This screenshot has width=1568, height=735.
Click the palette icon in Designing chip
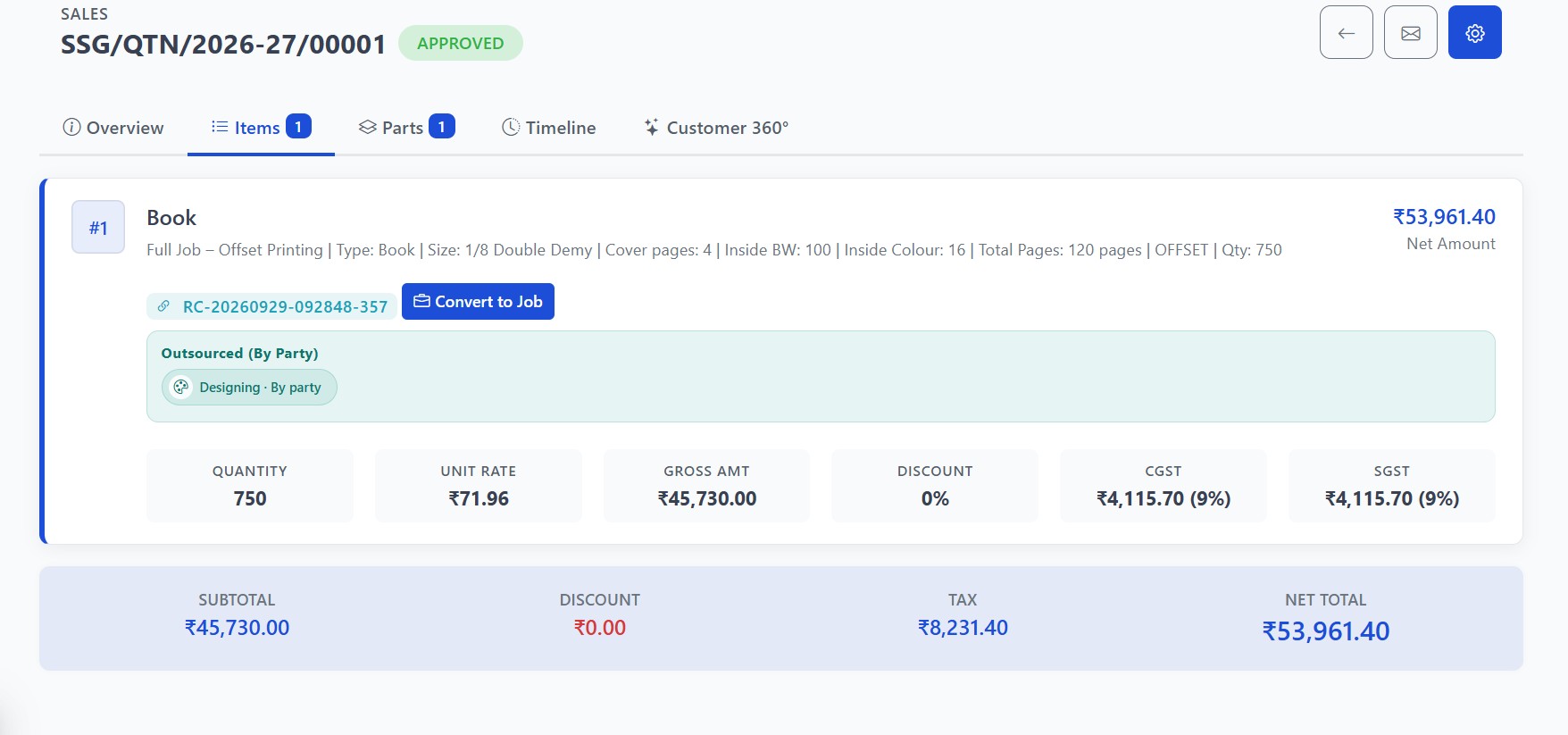pyautogui.click(x=181, y=387)
